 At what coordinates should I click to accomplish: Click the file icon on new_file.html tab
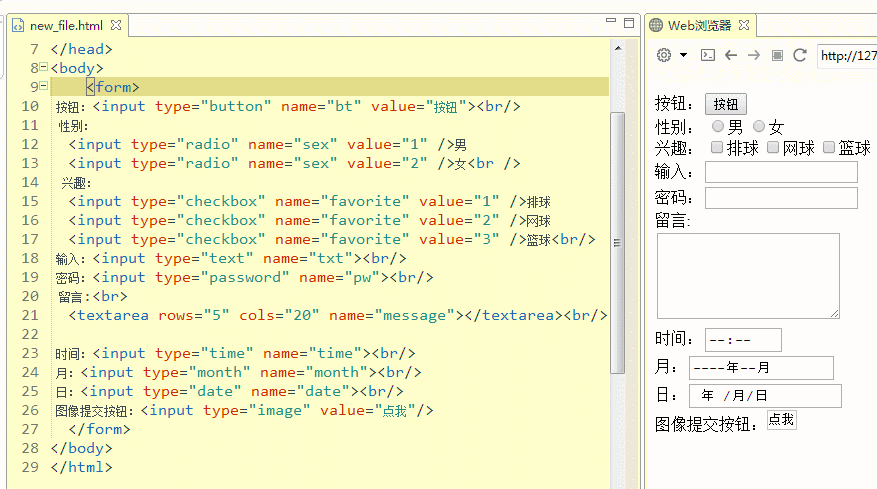18,26
